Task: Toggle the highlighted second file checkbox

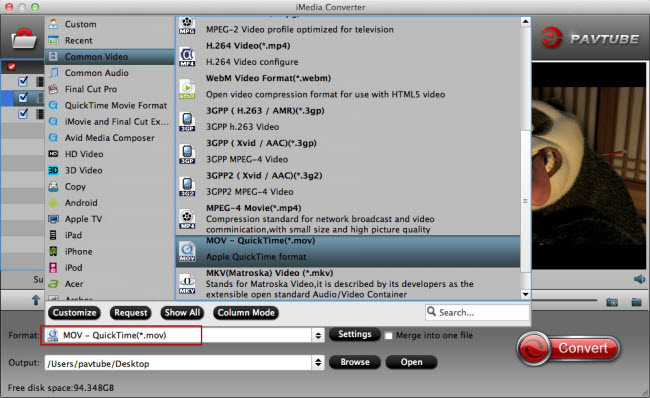Action: [23, 97]
